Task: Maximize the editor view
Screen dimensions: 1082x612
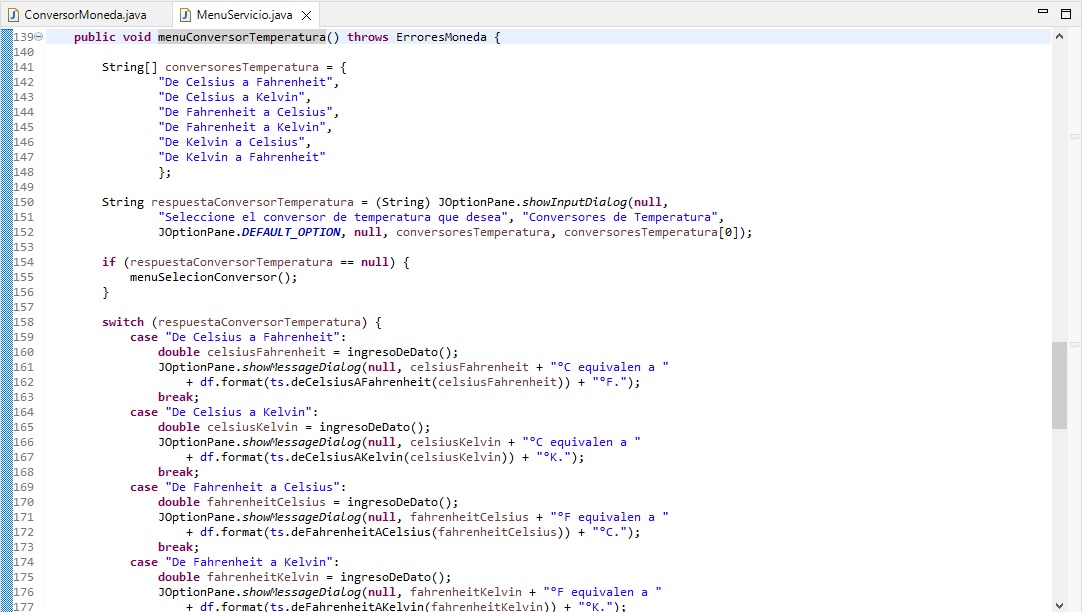Action: [1065, 13]
